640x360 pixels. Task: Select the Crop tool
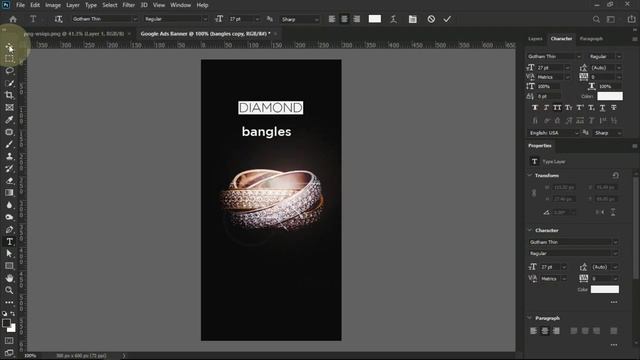9,95
